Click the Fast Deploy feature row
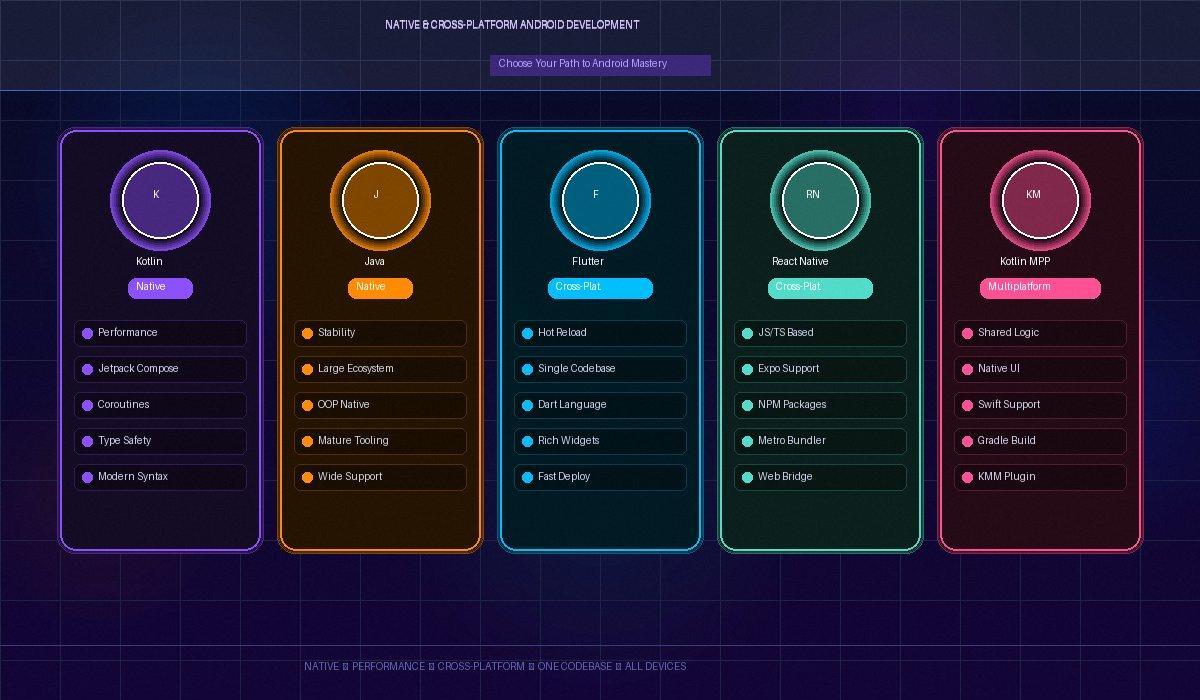The height and width of the screenshot is (700, 1200). (600, 477)
